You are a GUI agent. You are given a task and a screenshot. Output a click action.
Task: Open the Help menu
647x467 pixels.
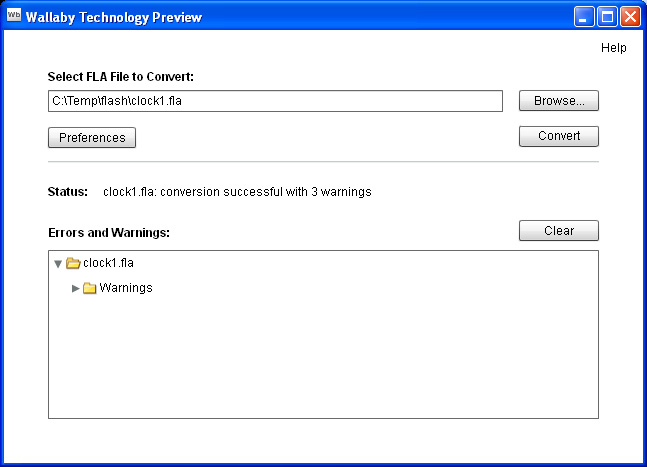(x=613, y=48)
